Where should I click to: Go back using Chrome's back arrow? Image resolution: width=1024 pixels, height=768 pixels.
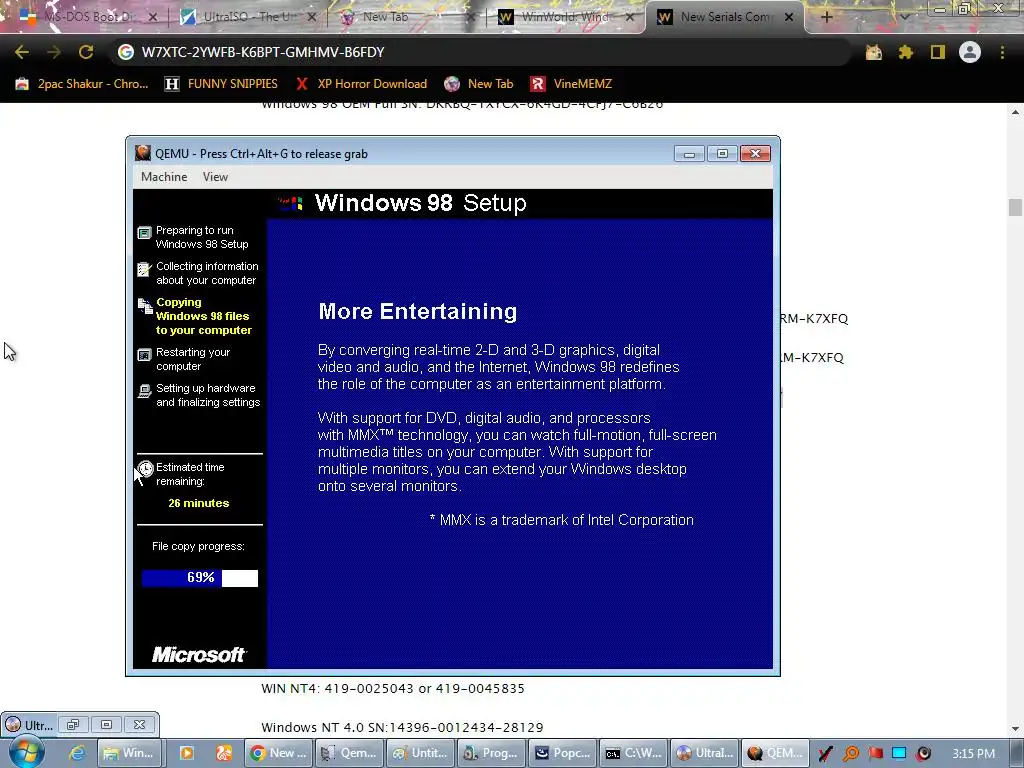point(22,52)
